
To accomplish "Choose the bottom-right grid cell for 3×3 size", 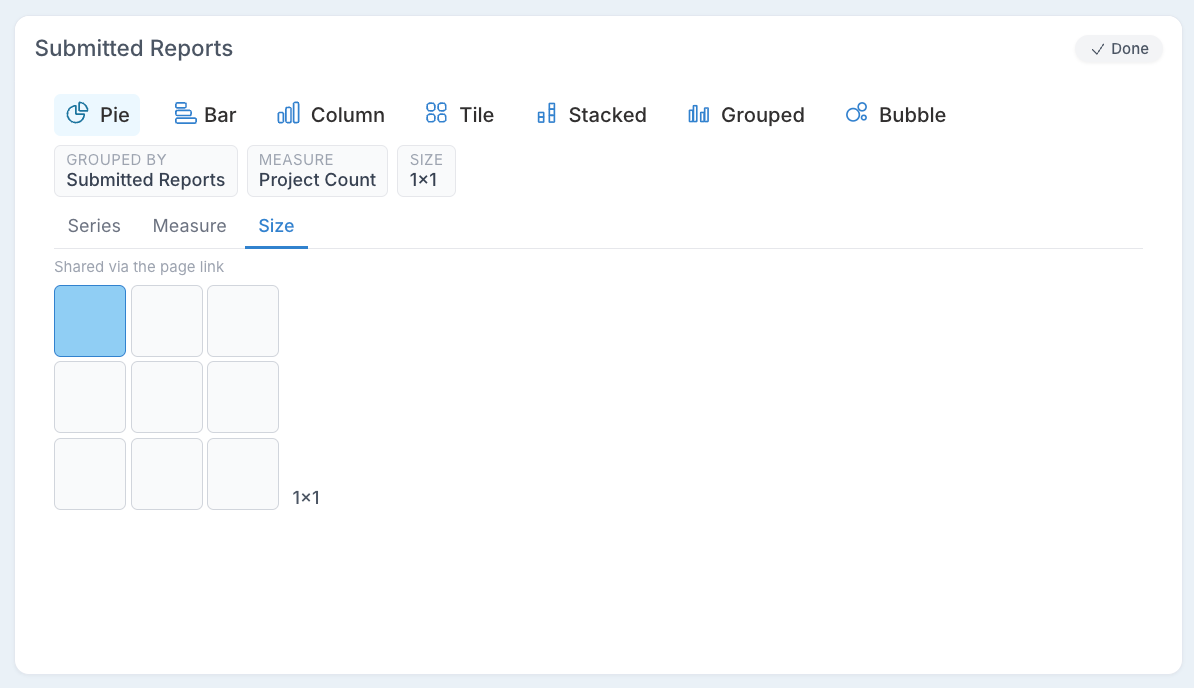I will coord(243,474).
